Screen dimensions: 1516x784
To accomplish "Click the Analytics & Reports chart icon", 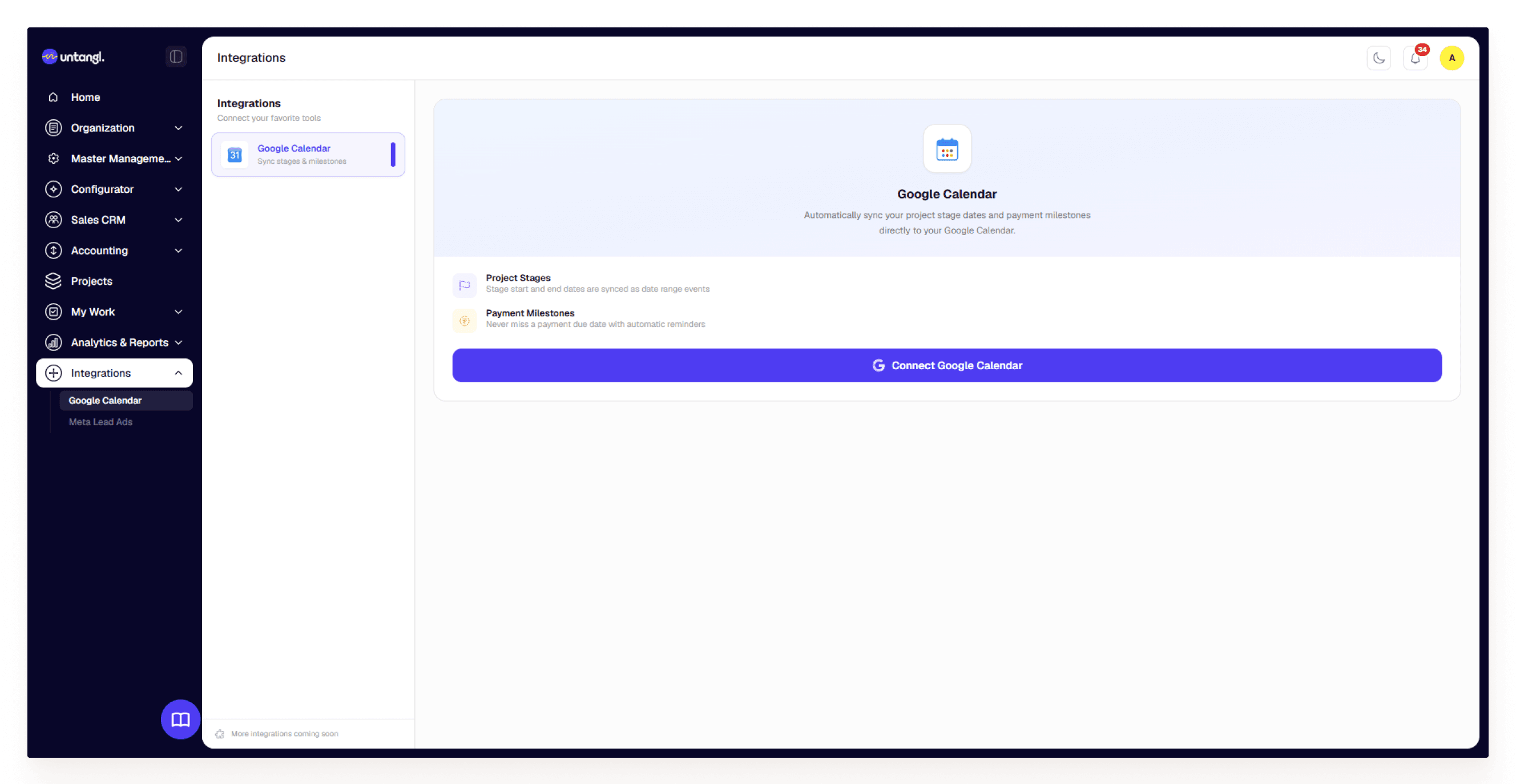I will (54, 342).
